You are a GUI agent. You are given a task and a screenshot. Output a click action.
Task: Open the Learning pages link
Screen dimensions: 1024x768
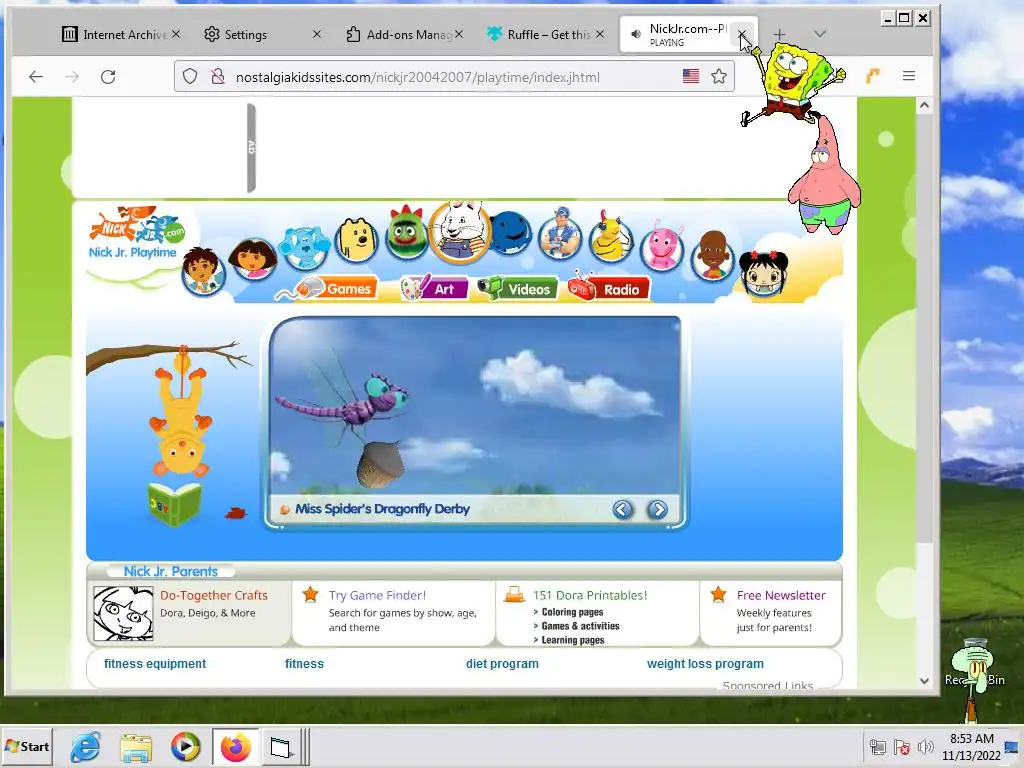tap(573, 640)
